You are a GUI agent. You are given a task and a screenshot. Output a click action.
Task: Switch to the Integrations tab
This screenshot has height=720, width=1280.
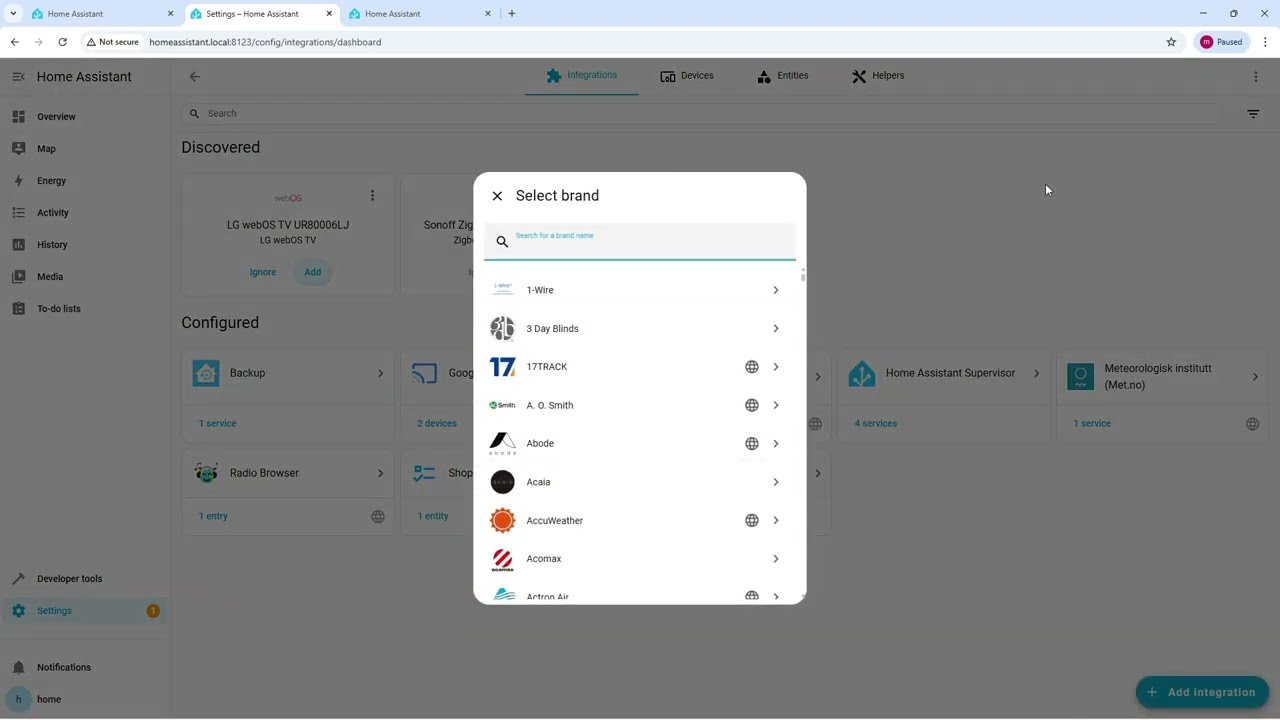(582, 76)
